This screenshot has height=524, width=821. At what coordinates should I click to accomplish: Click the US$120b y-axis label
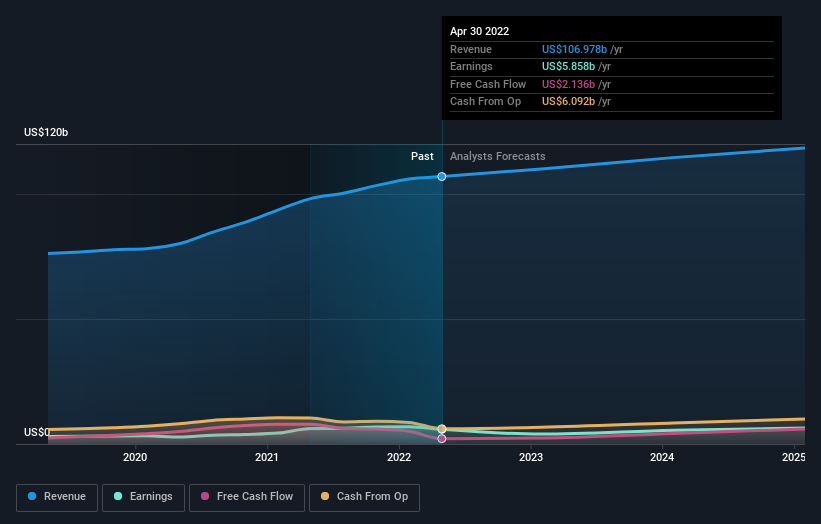tap(46, 132)
